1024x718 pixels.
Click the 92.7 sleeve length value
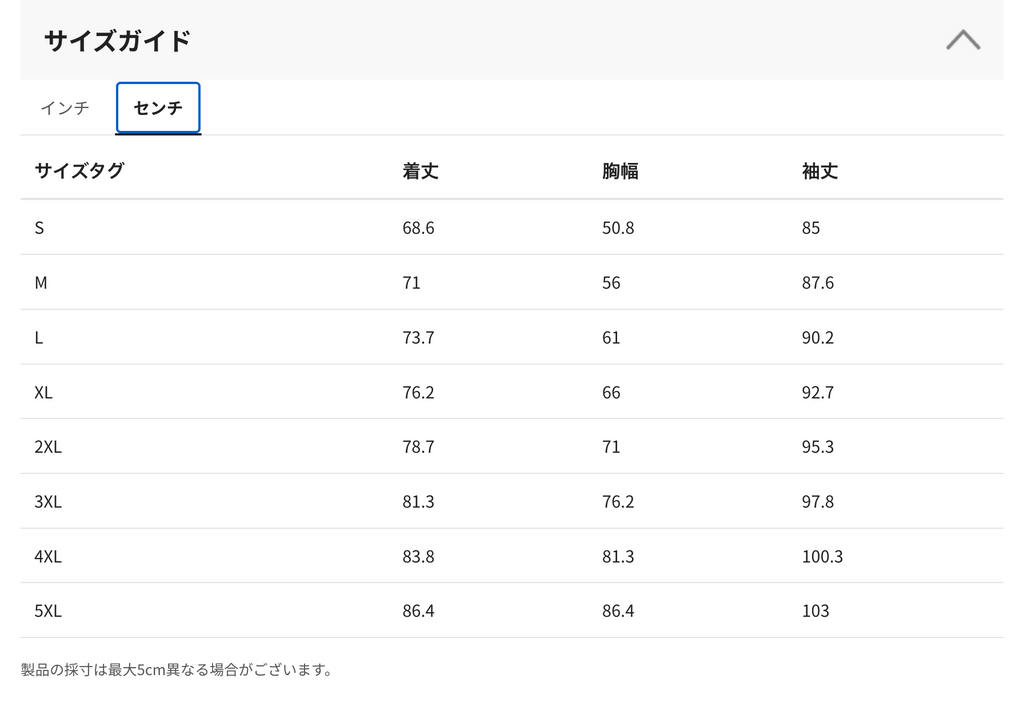coord(818,393)
